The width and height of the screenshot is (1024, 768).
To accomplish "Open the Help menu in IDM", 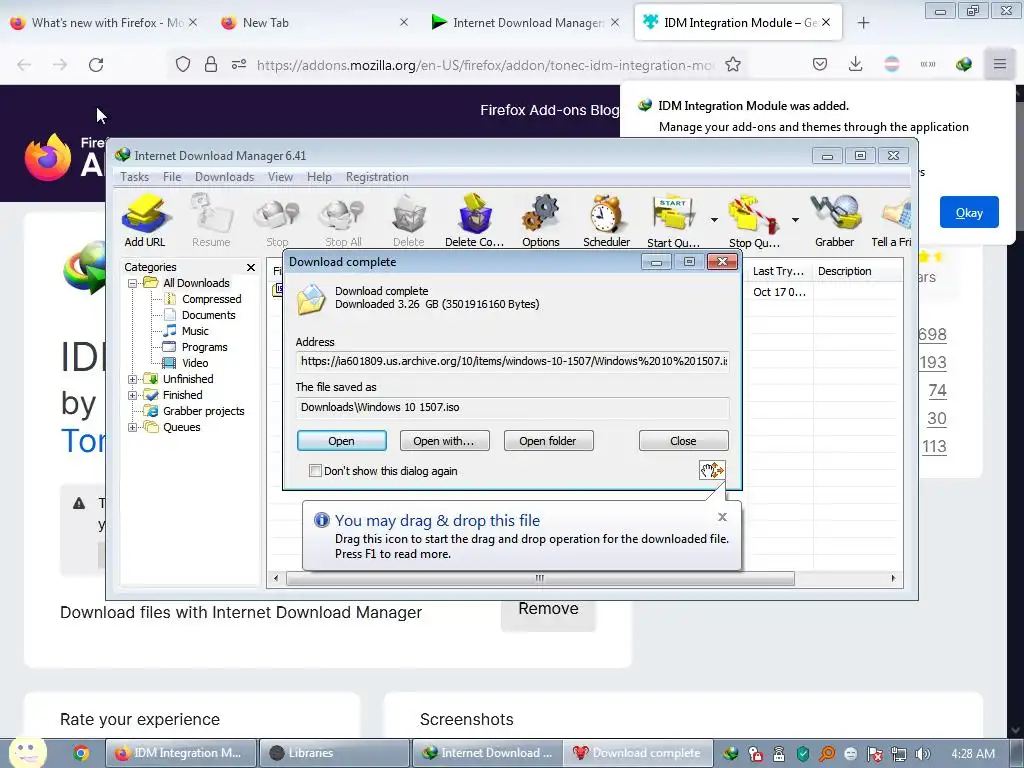I will (319, 177).
